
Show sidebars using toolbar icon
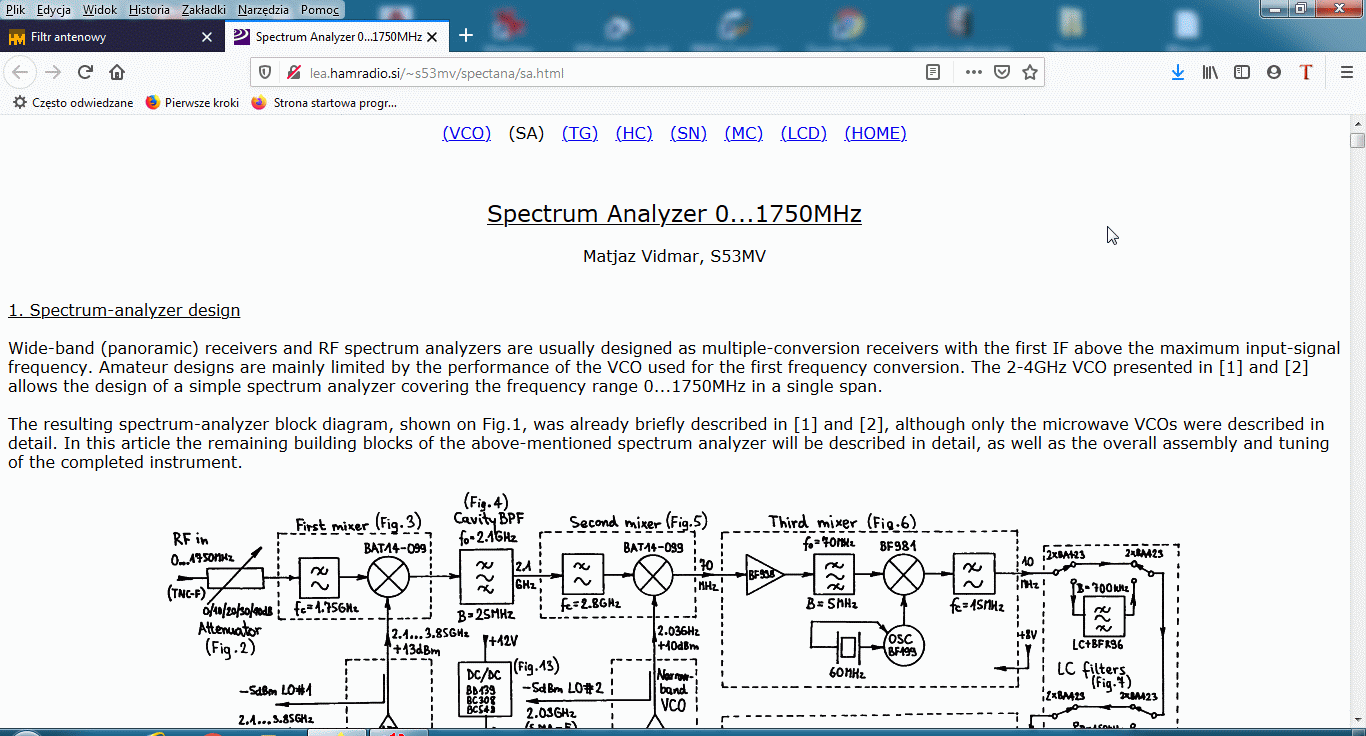(1242, 72)
